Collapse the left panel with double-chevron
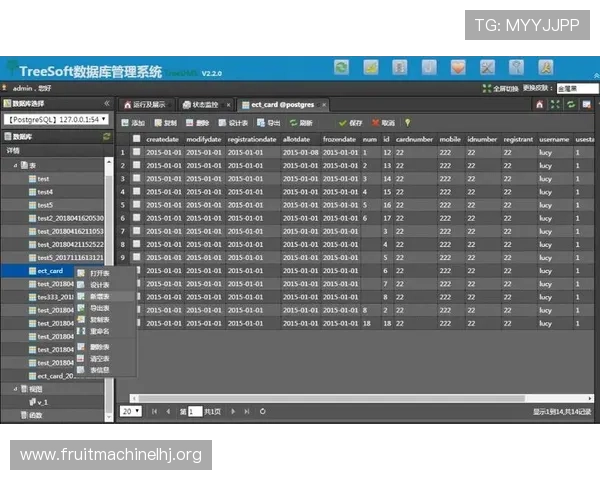This screenshot has height=480, width=600. coord(107,104)
